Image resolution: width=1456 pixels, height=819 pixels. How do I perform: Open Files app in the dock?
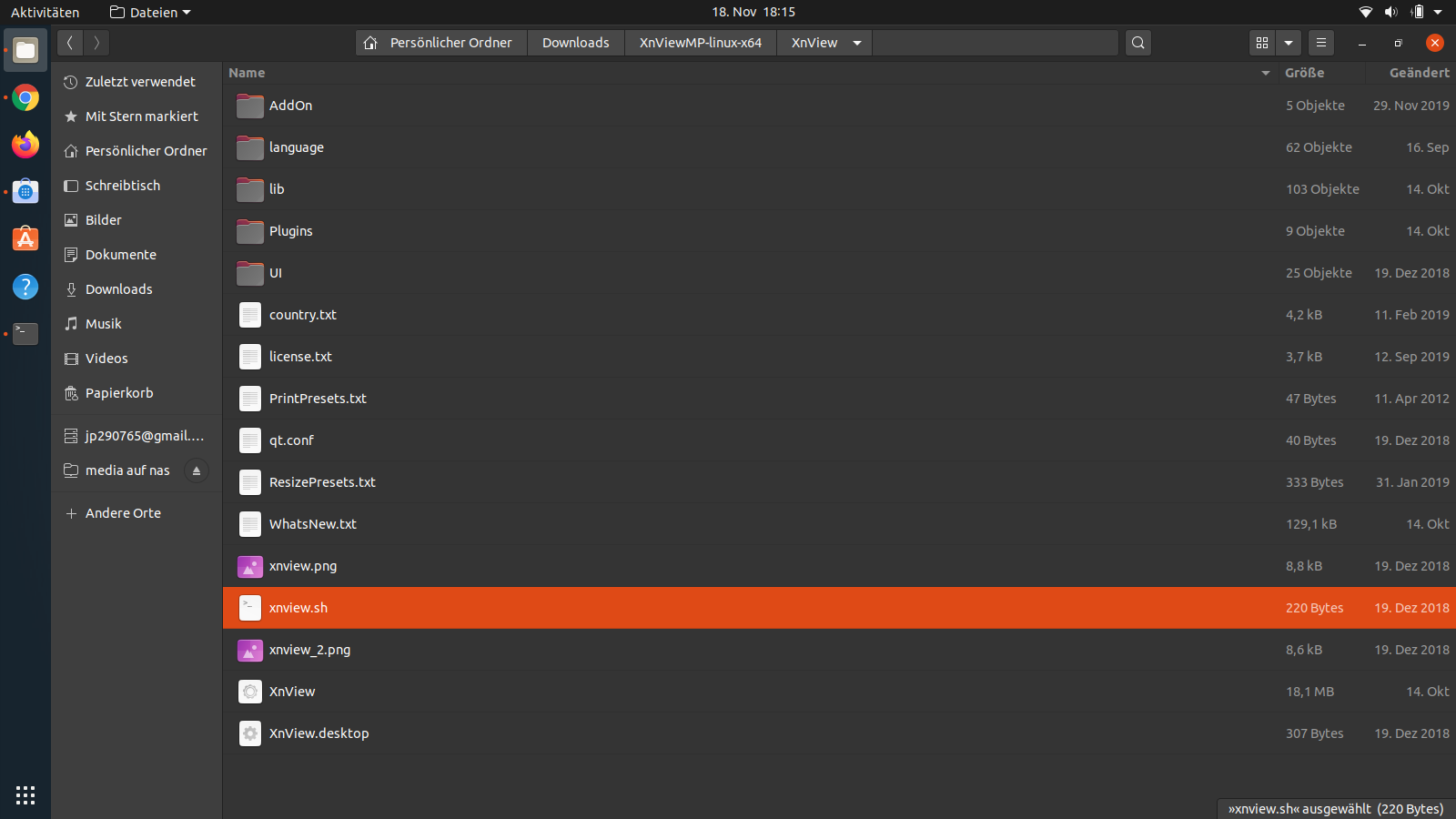click(25, 50)
